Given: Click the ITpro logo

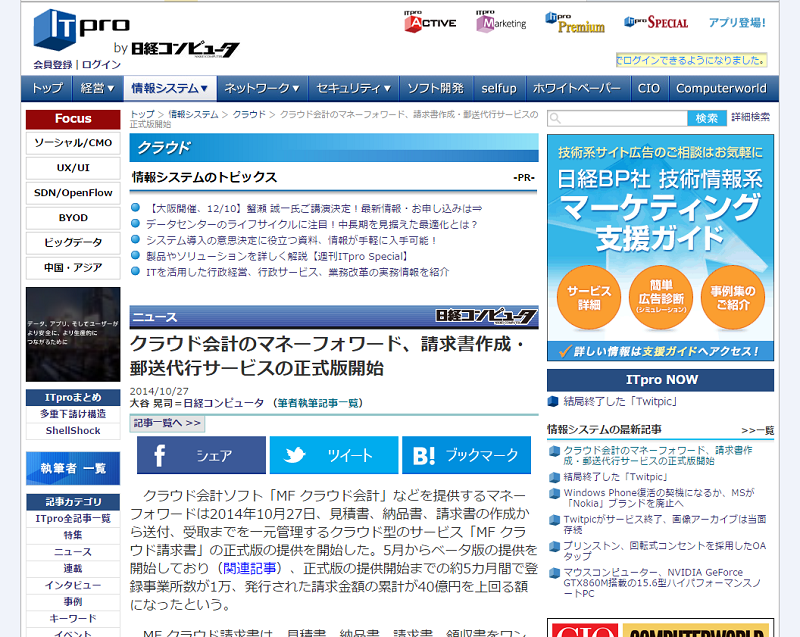Looking at the screenshot, I should 82,29.
